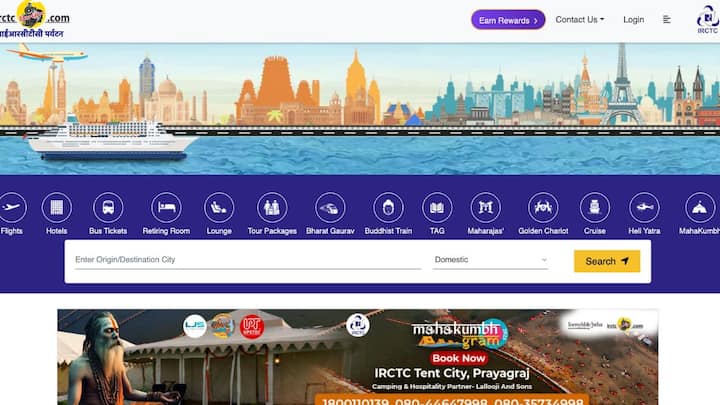This screenshot has width=720, height=405.
Task: Click the Tour Packages label text
Action: click(x=272, y=231)
